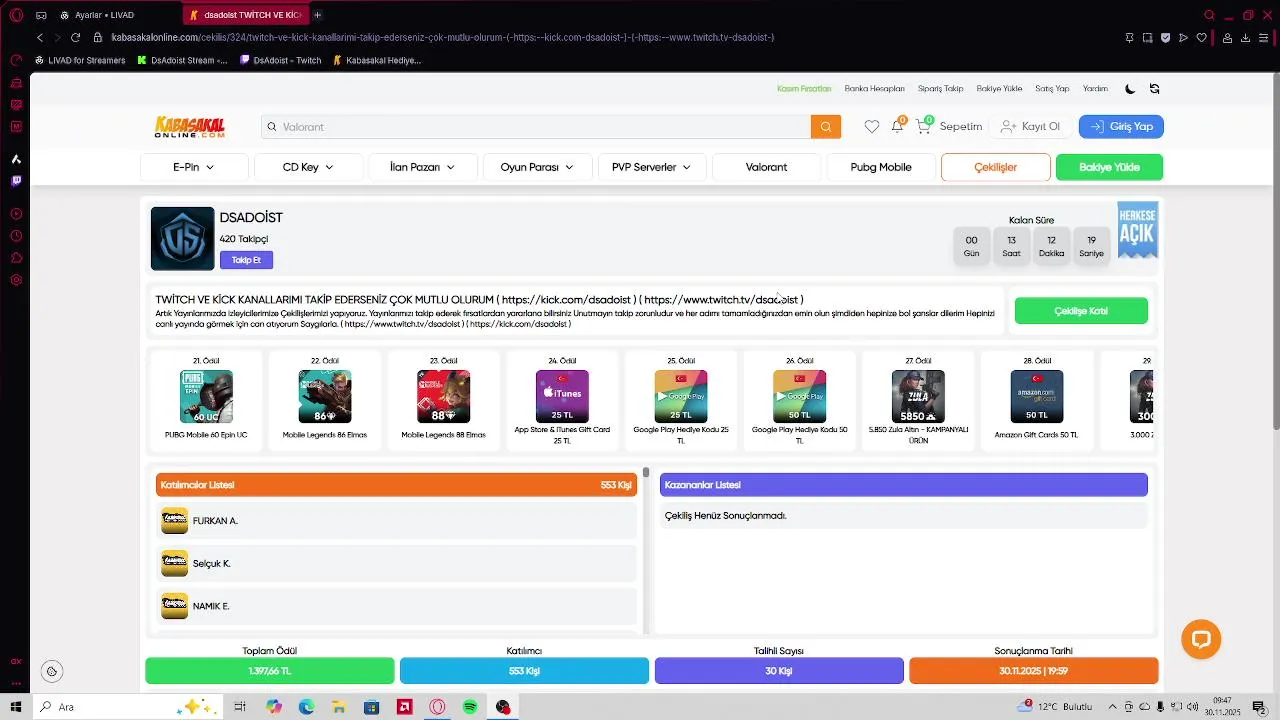
Task: Click the orange search button
Action: tap(826, 127)
